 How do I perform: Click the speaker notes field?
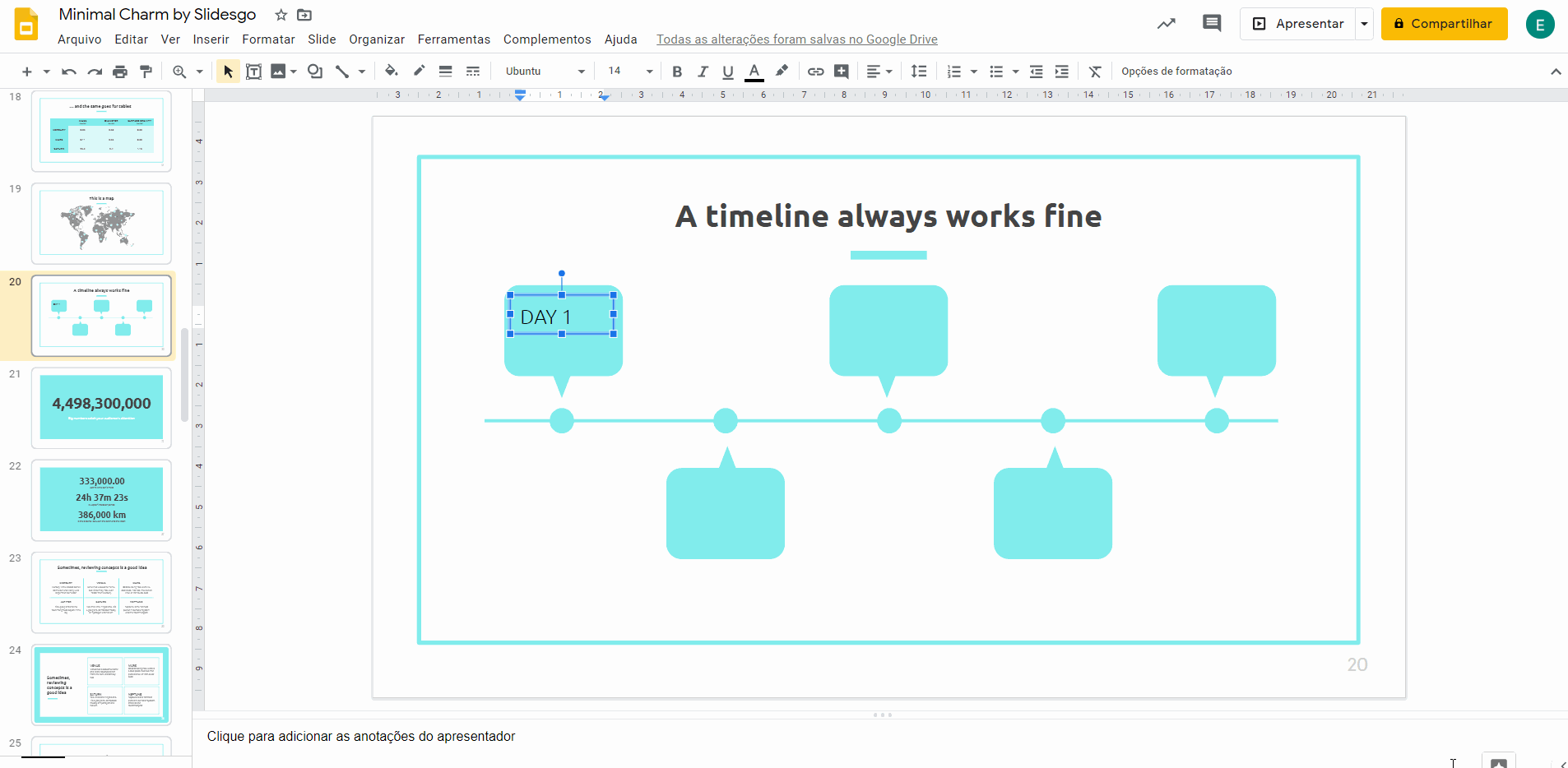point(879,737)
